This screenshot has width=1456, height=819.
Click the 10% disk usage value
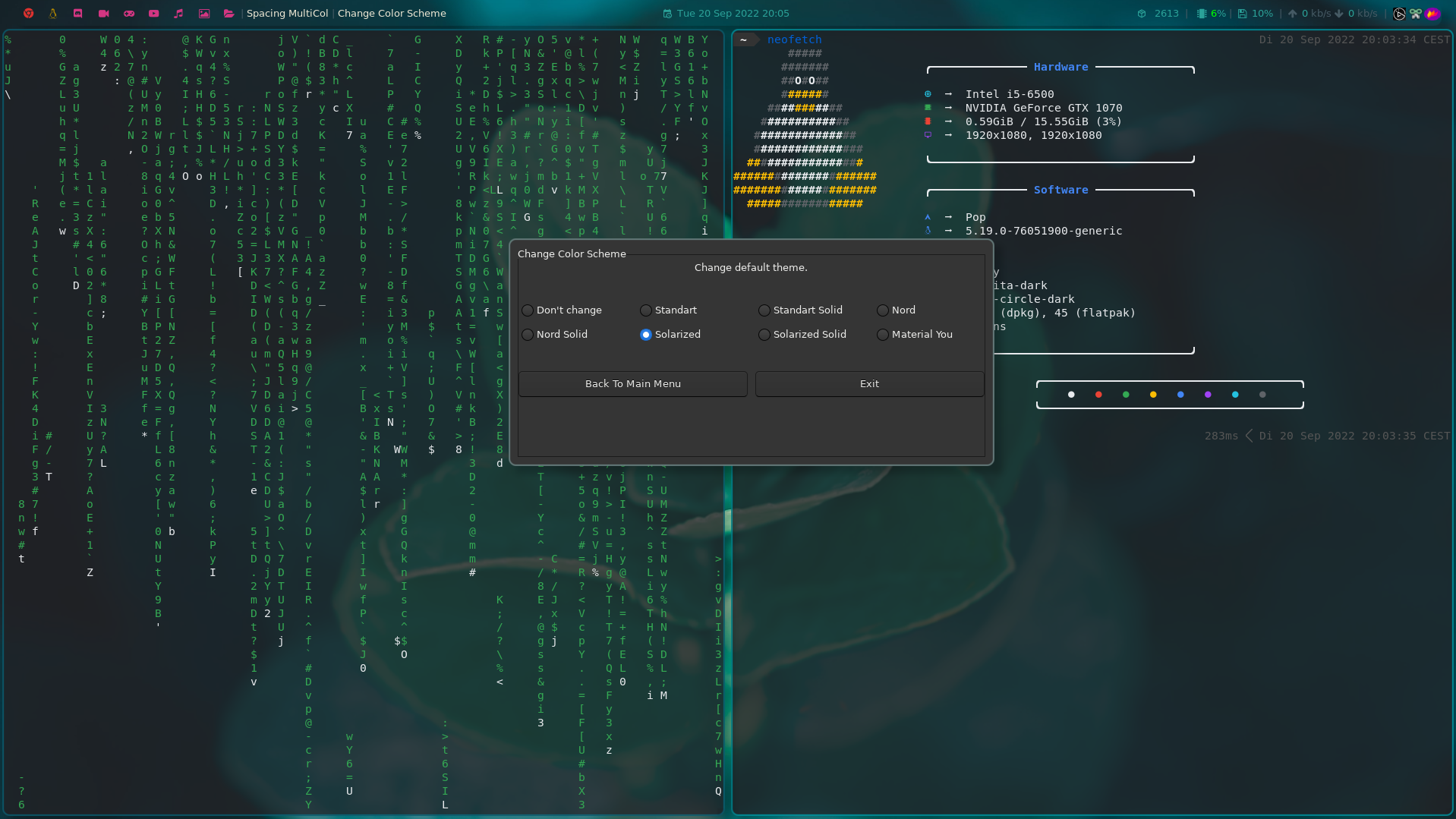tap(1262, 14)
